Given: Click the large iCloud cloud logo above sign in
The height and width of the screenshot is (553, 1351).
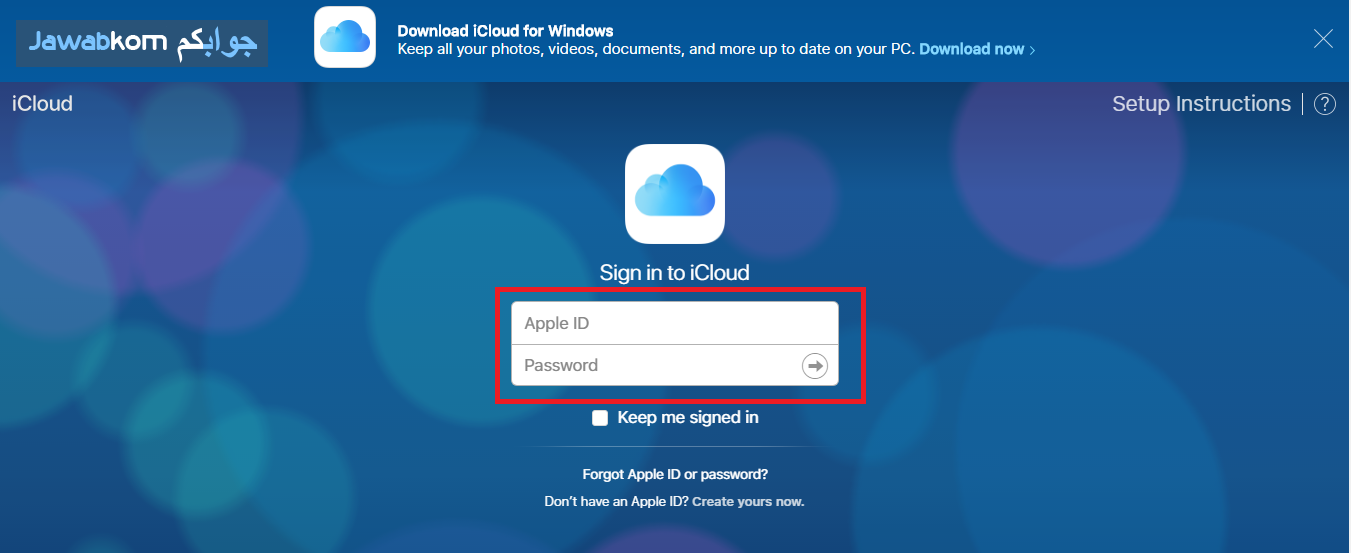Looking at the screenshot, I should 675,194.
